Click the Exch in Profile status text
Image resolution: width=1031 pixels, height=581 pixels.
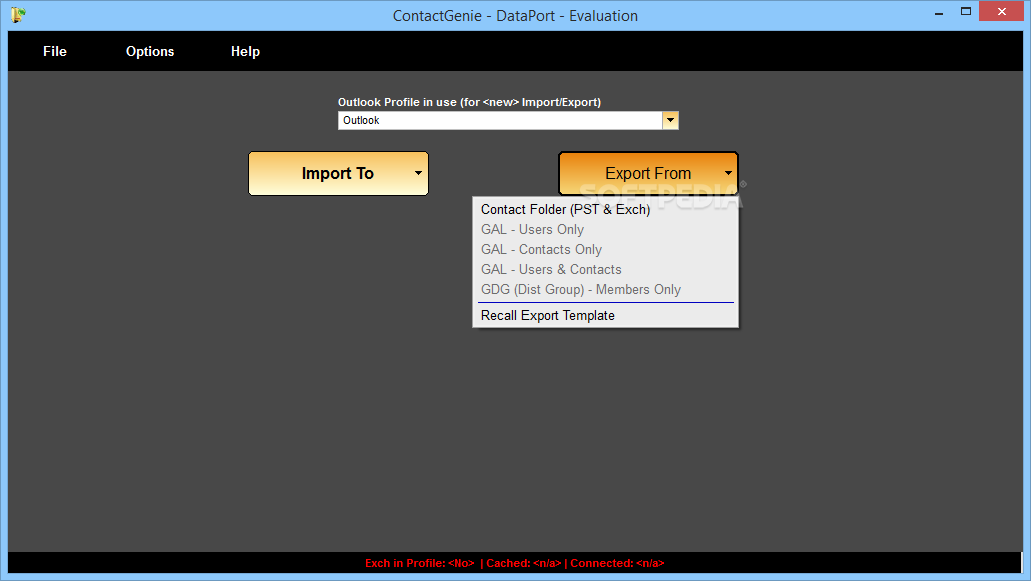coord(420,563)
